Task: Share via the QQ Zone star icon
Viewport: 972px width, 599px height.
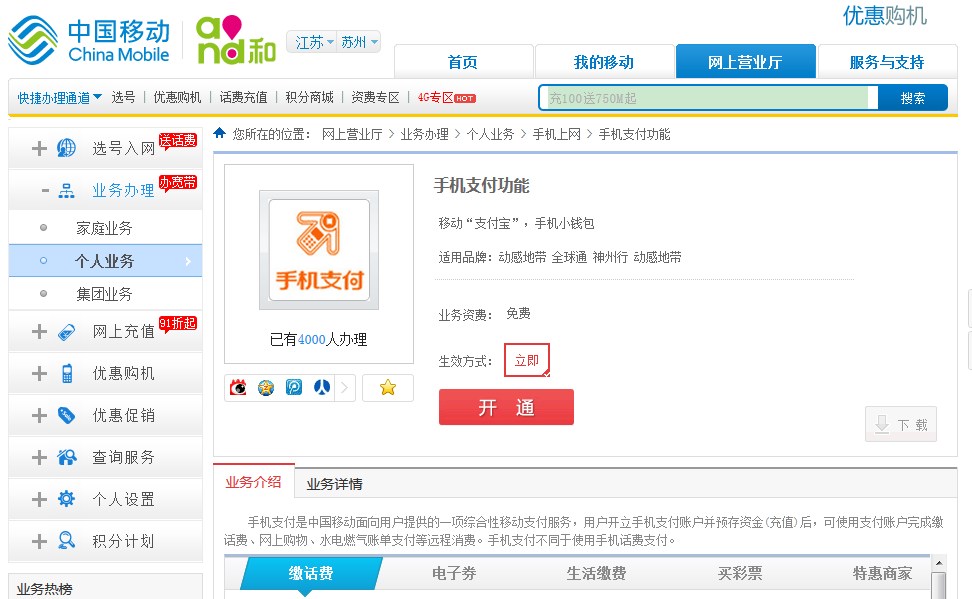Action: coord(266,388)
